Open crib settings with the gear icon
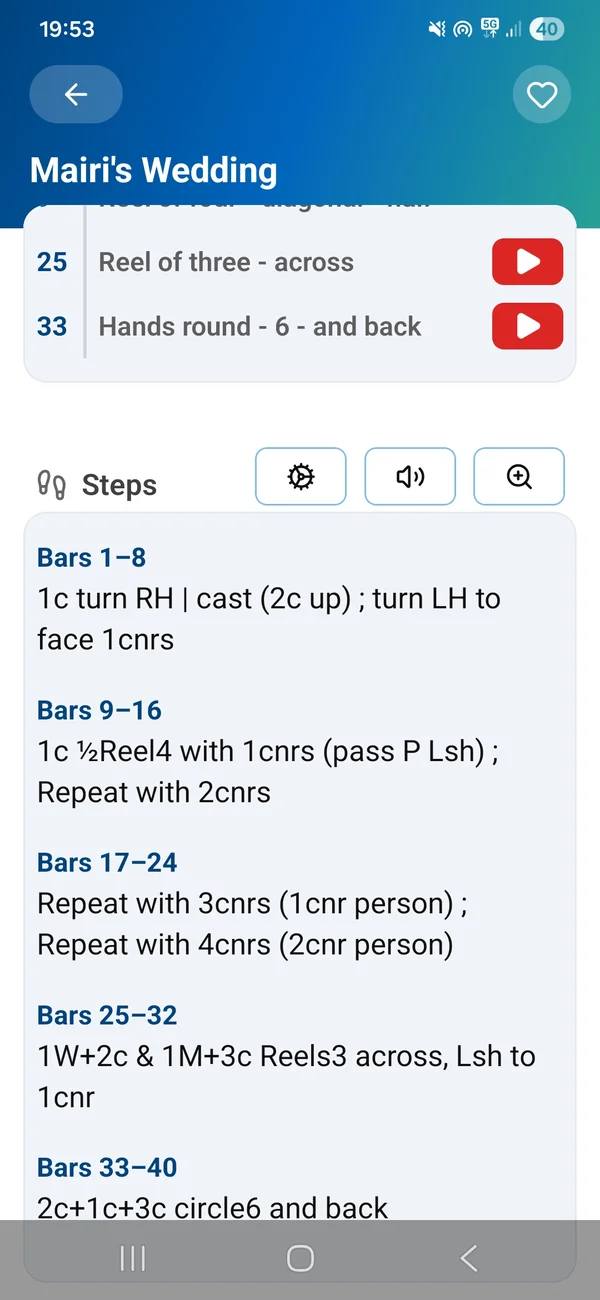Viewport: 600px width, 1300px height. [x=300, y=477]
